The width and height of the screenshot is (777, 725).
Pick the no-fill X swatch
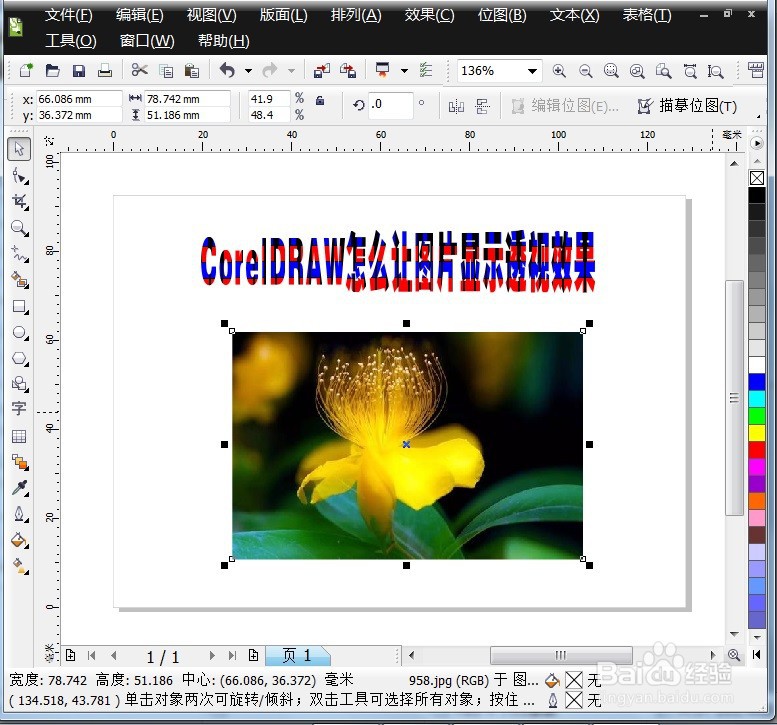pos(757,178)
